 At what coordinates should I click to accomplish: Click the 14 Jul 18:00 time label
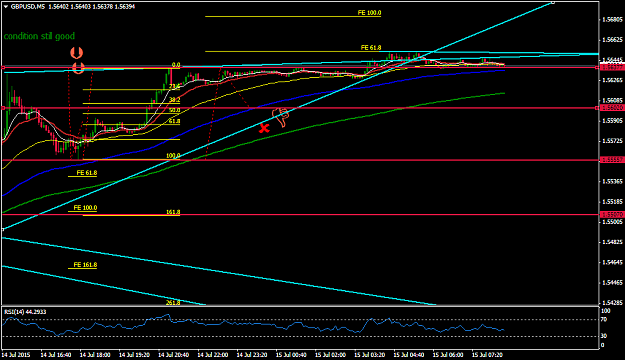[x=95, y=354]
